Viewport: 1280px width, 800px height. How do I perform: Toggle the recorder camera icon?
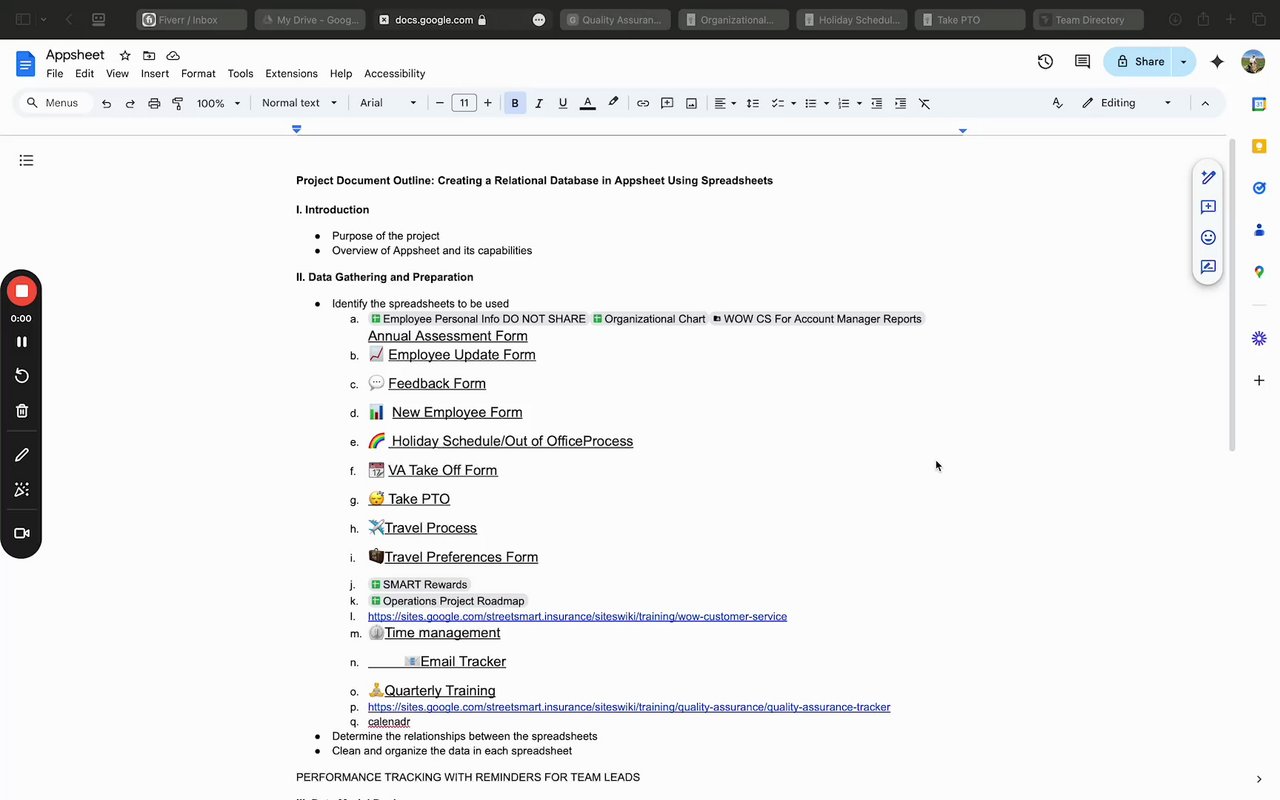point(21,533)
